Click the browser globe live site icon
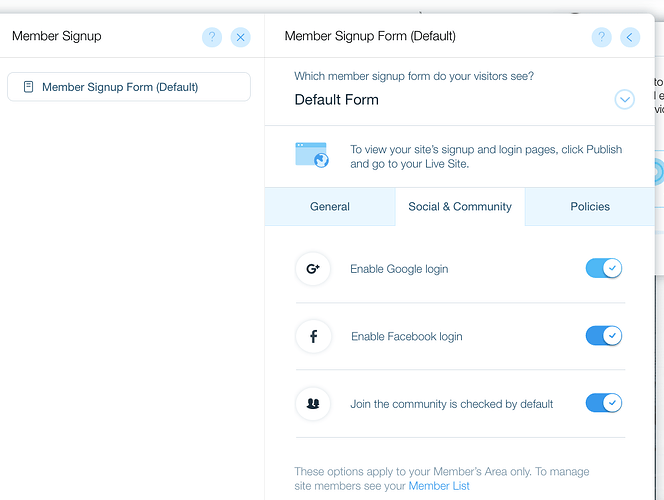 click(312, 155)
